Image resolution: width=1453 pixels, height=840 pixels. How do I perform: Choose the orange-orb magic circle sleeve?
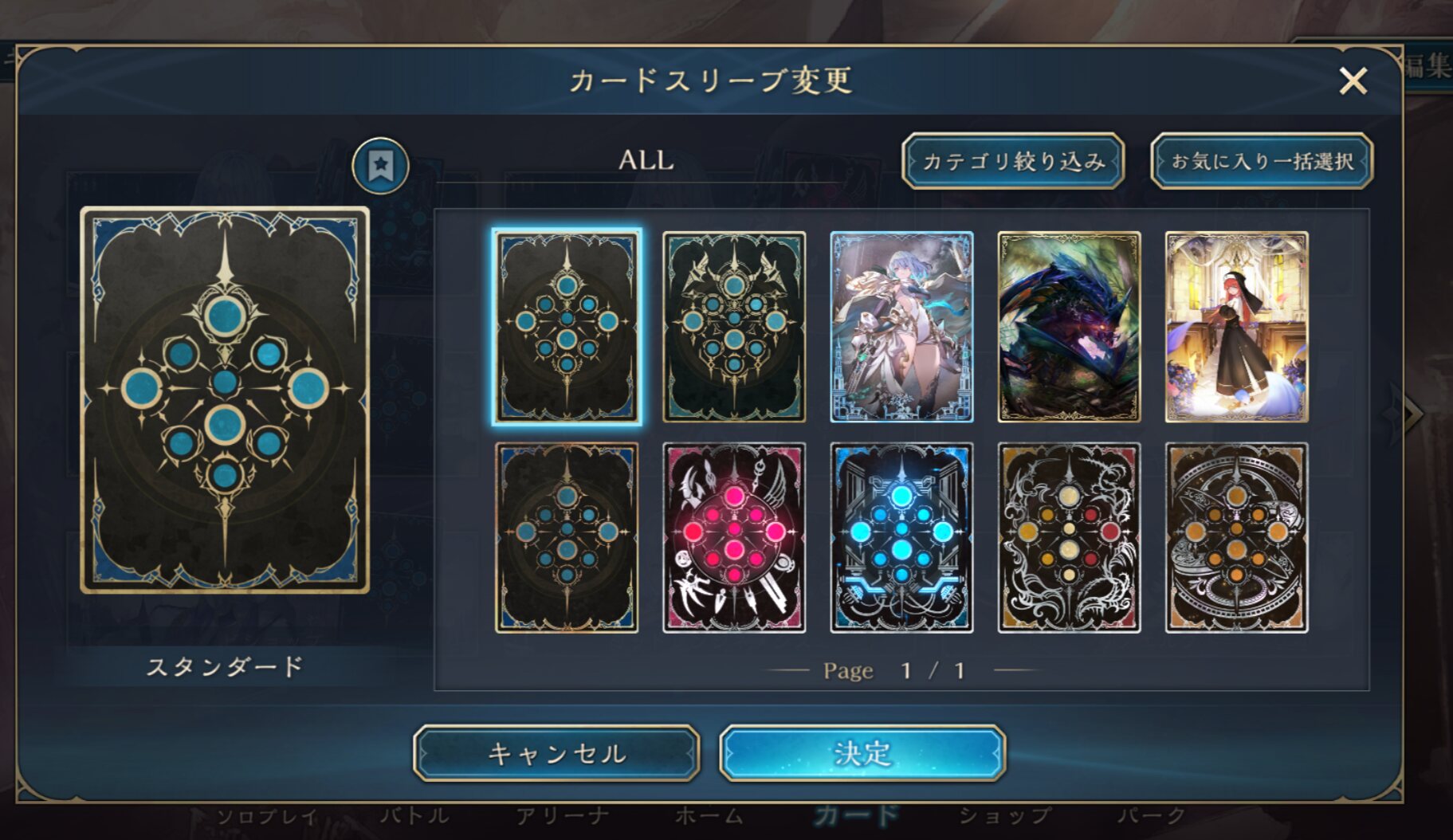coord(1236,538)
